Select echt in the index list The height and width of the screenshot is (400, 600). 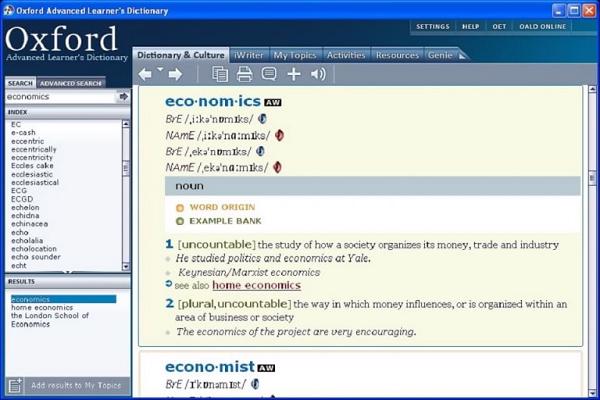(18, 265)
